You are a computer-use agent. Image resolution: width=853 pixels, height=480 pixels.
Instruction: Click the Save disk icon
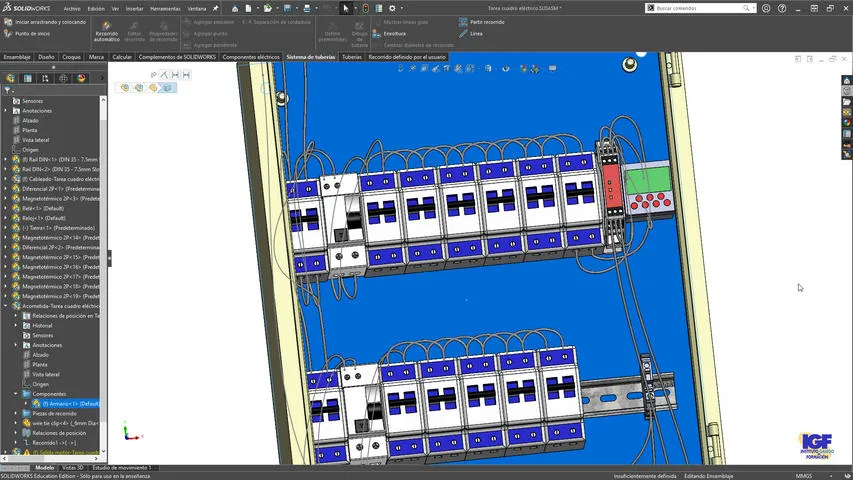287,8
